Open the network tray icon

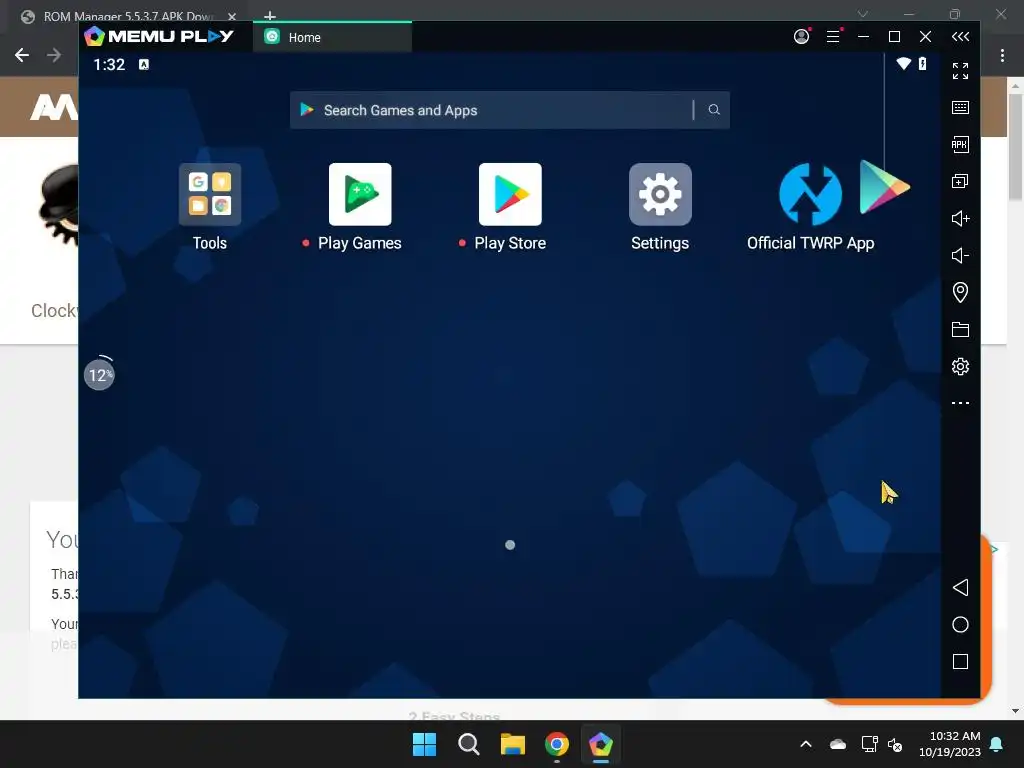coord(869,744)
